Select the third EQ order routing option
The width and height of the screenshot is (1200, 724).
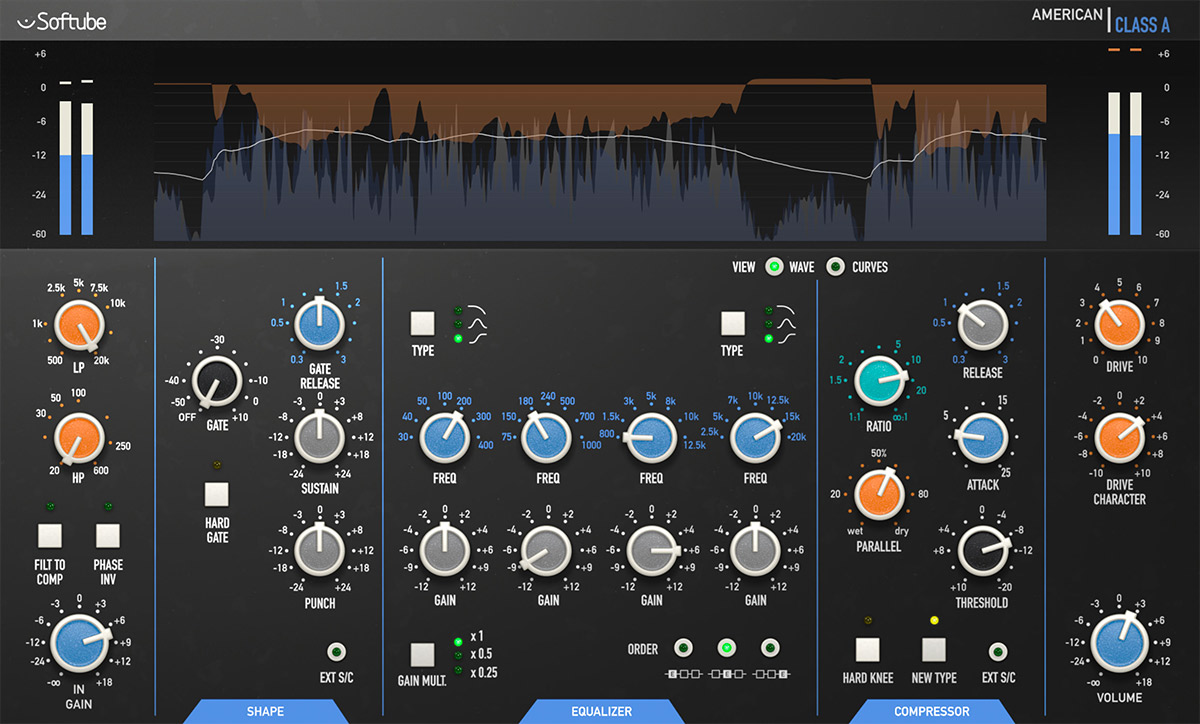(x=770, y=648)
